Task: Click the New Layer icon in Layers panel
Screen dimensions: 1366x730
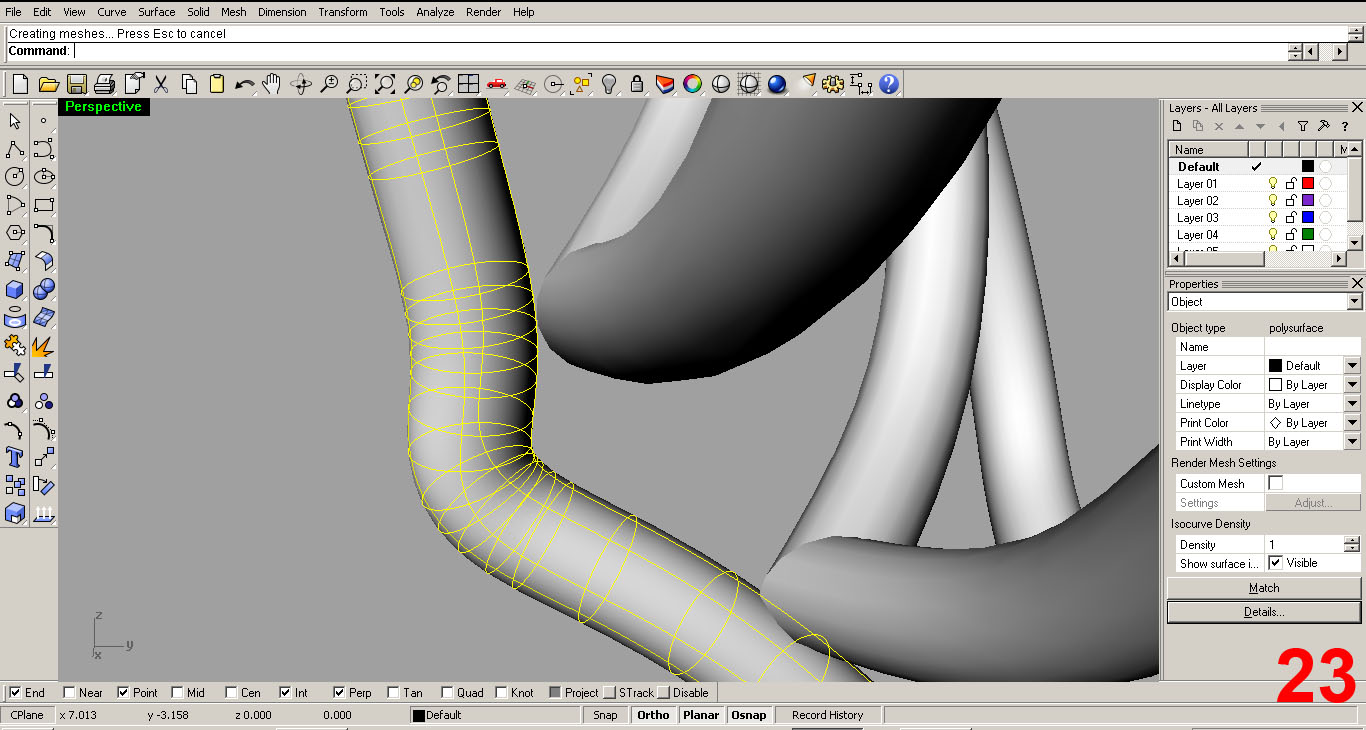Action: pyautogui.click(x=1177, y=127)
